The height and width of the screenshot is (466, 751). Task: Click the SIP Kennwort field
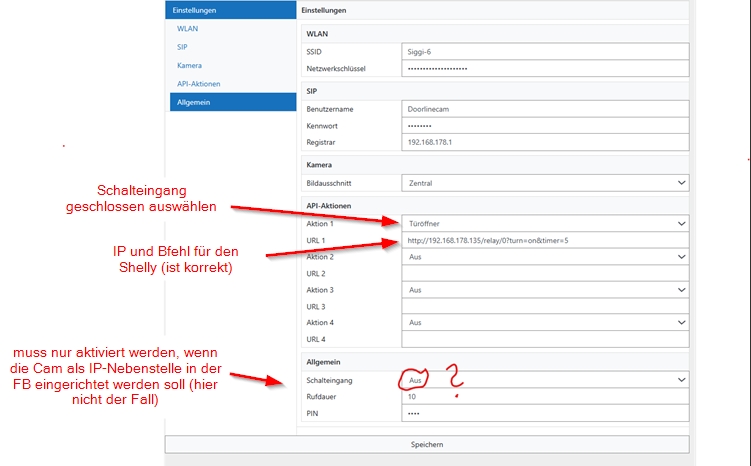click(545, 126)
